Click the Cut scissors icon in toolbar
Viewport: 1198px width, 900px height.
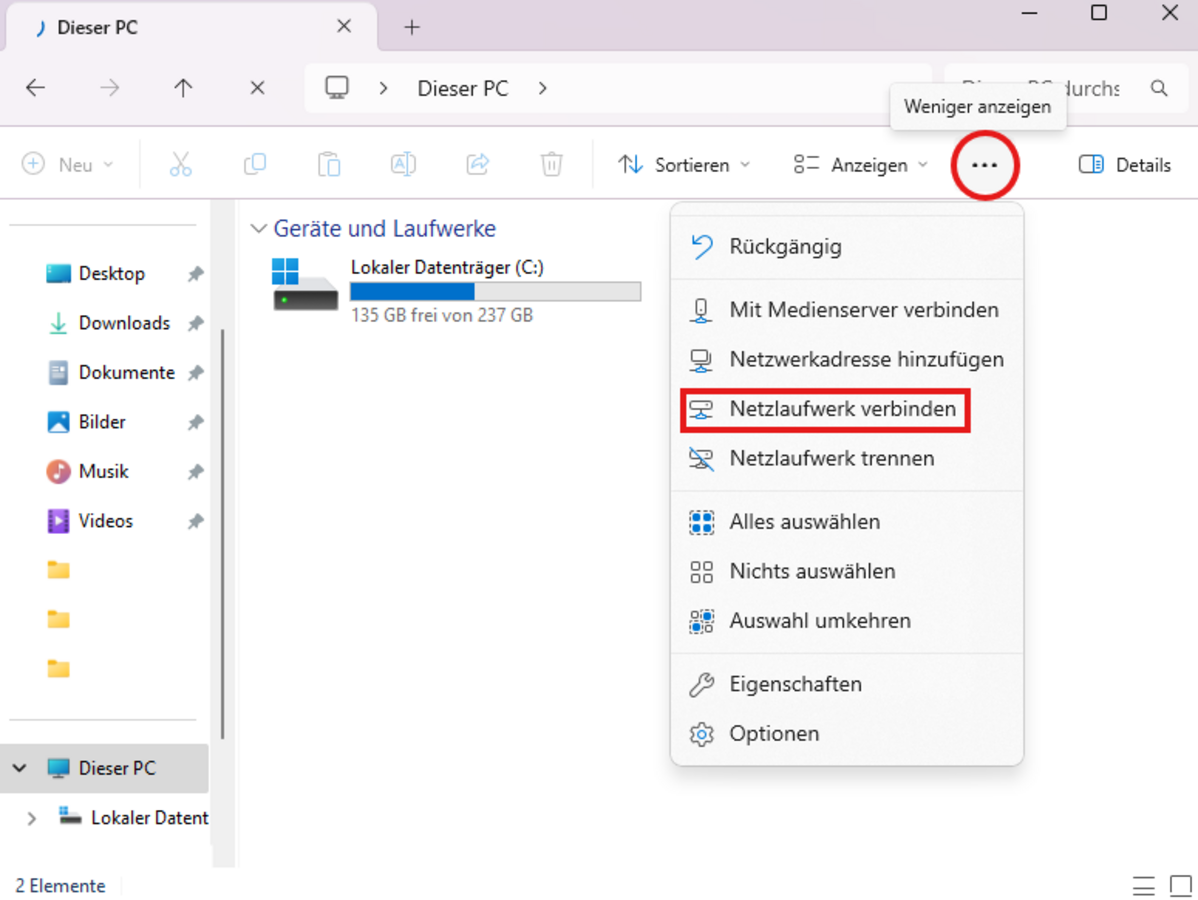pyautogui.click(x=180, y=165)
